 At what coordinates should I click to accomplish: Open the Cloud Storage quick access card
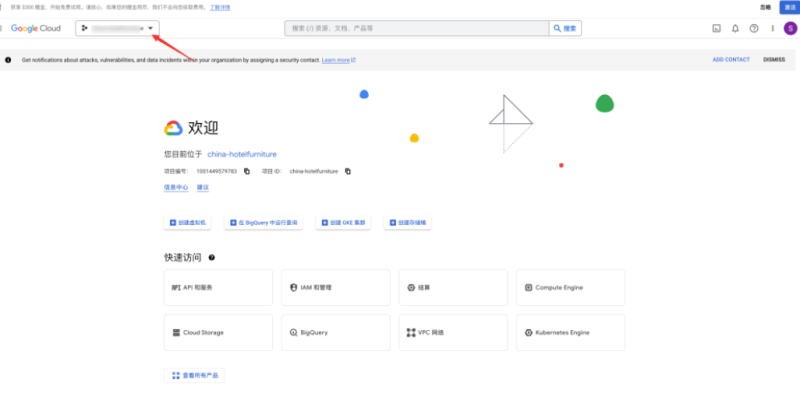tap(218, 333)
